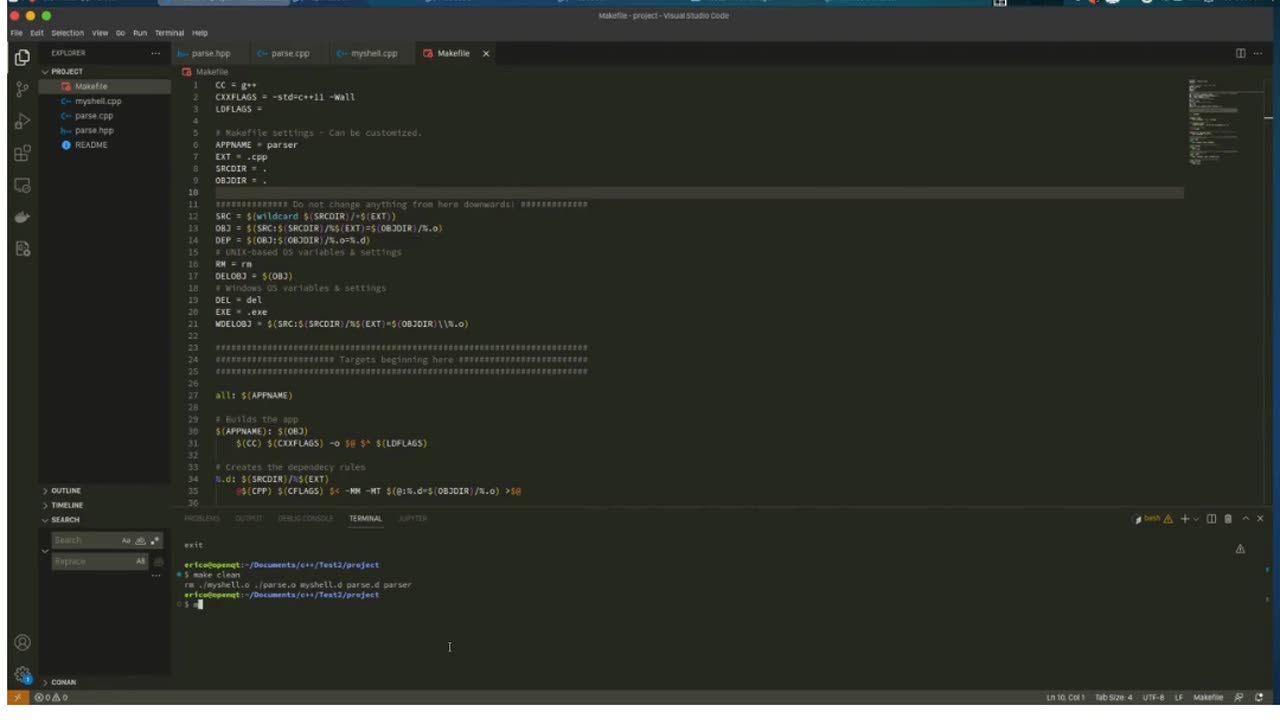The height and width of the screenshot is (720, 1280).
Task: Collapse the replace toggle chevron
Action: (45, 551)
